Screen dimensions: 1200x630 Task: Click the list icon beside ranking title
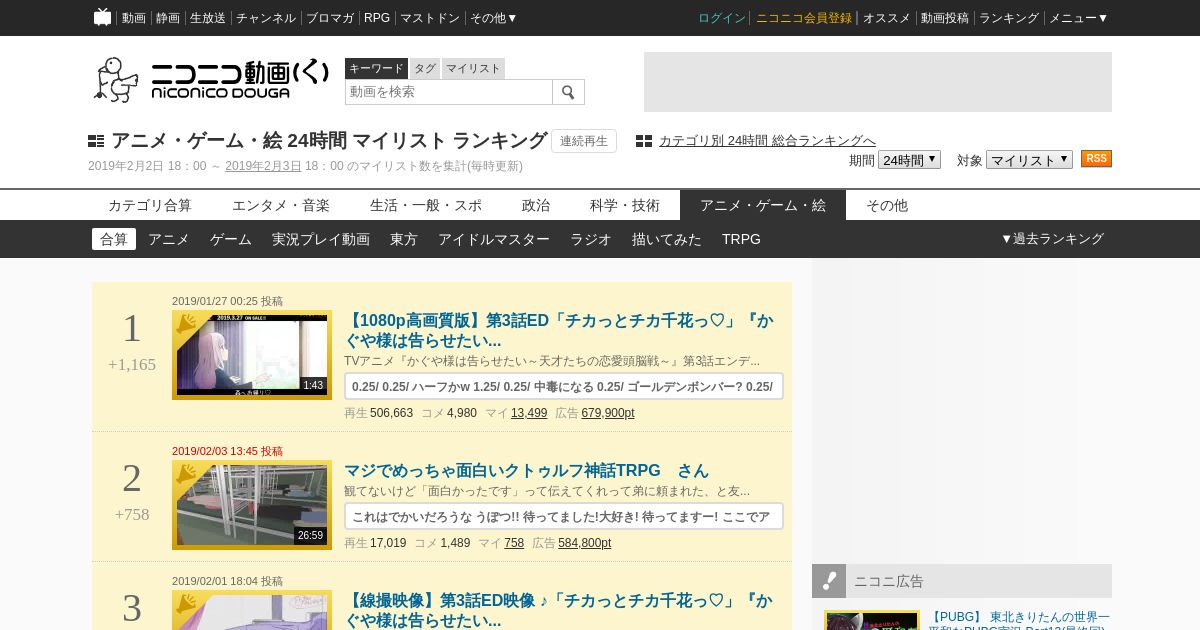pos(96,141)
